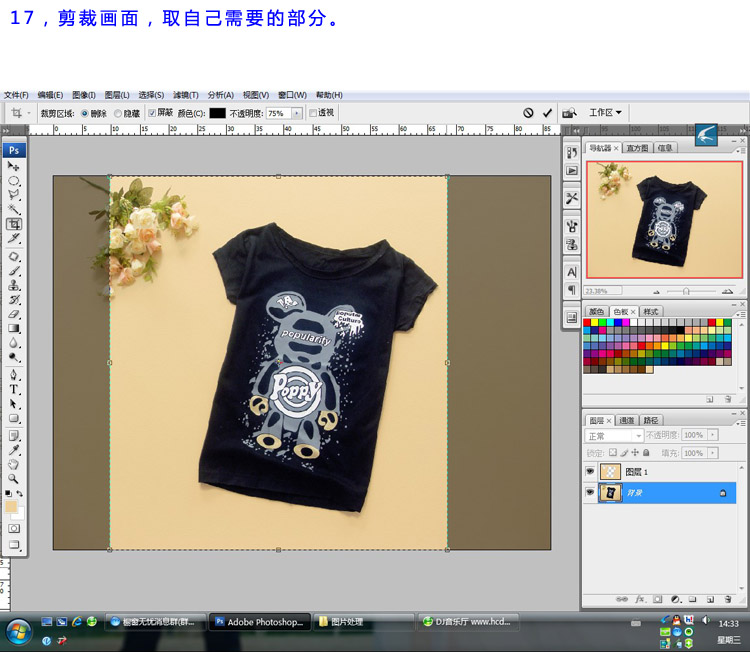Open the 工作区 workspace dropdown
The image size is (750, 652).
(605, 112)
